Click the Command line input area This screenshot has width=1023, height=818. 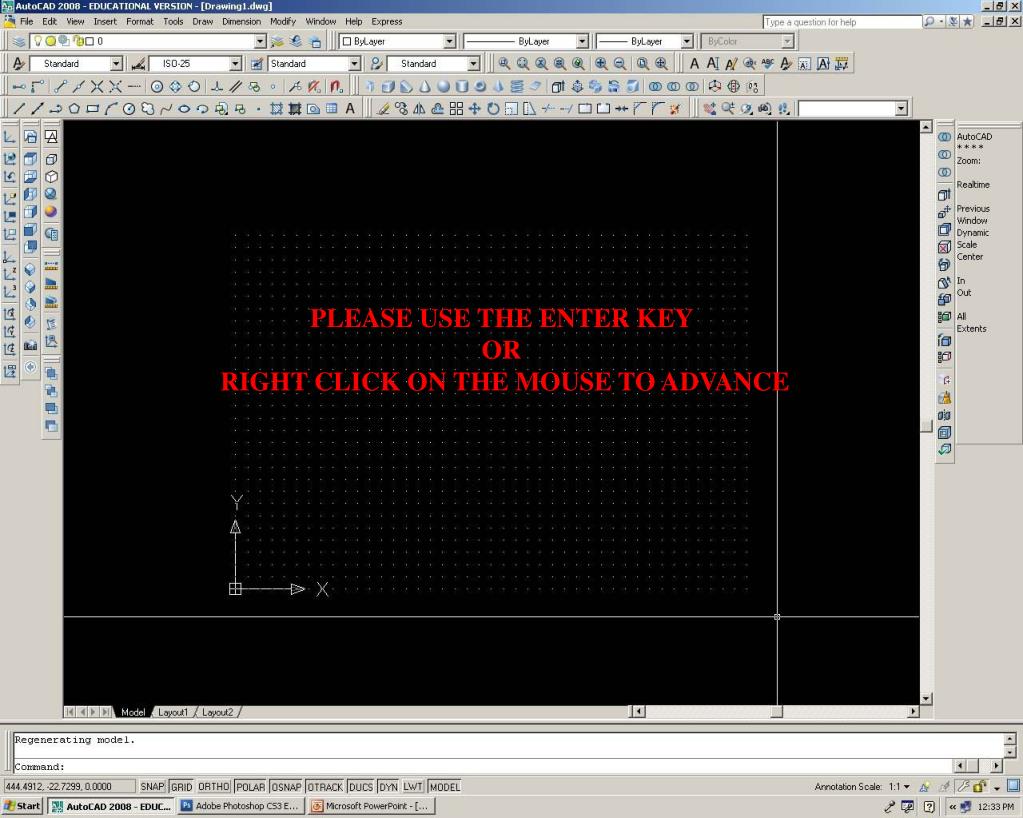coord(483,766)
